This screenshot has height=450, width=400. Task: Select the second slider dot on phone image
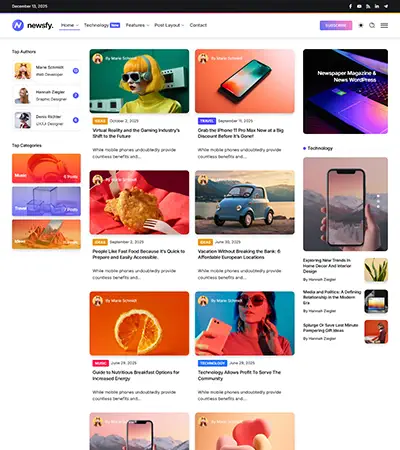tap(378, 201)
